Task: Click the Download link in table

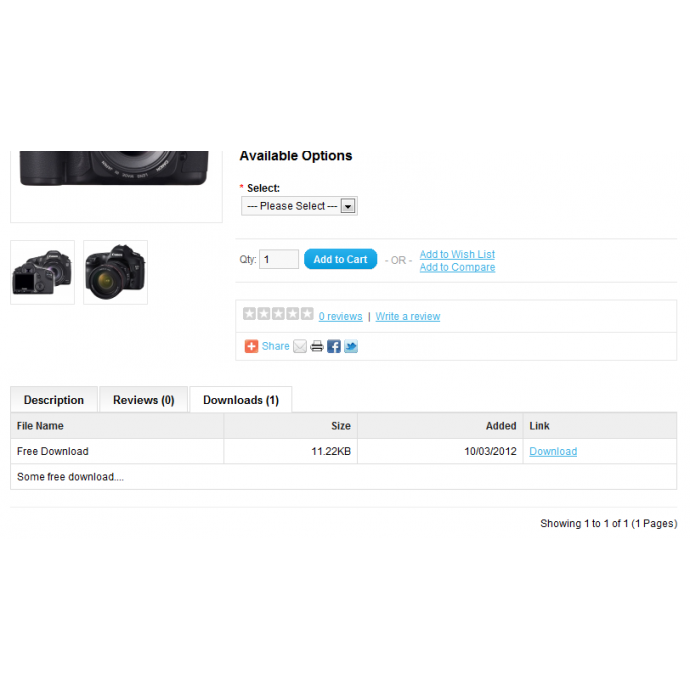Action: (553, 451)
